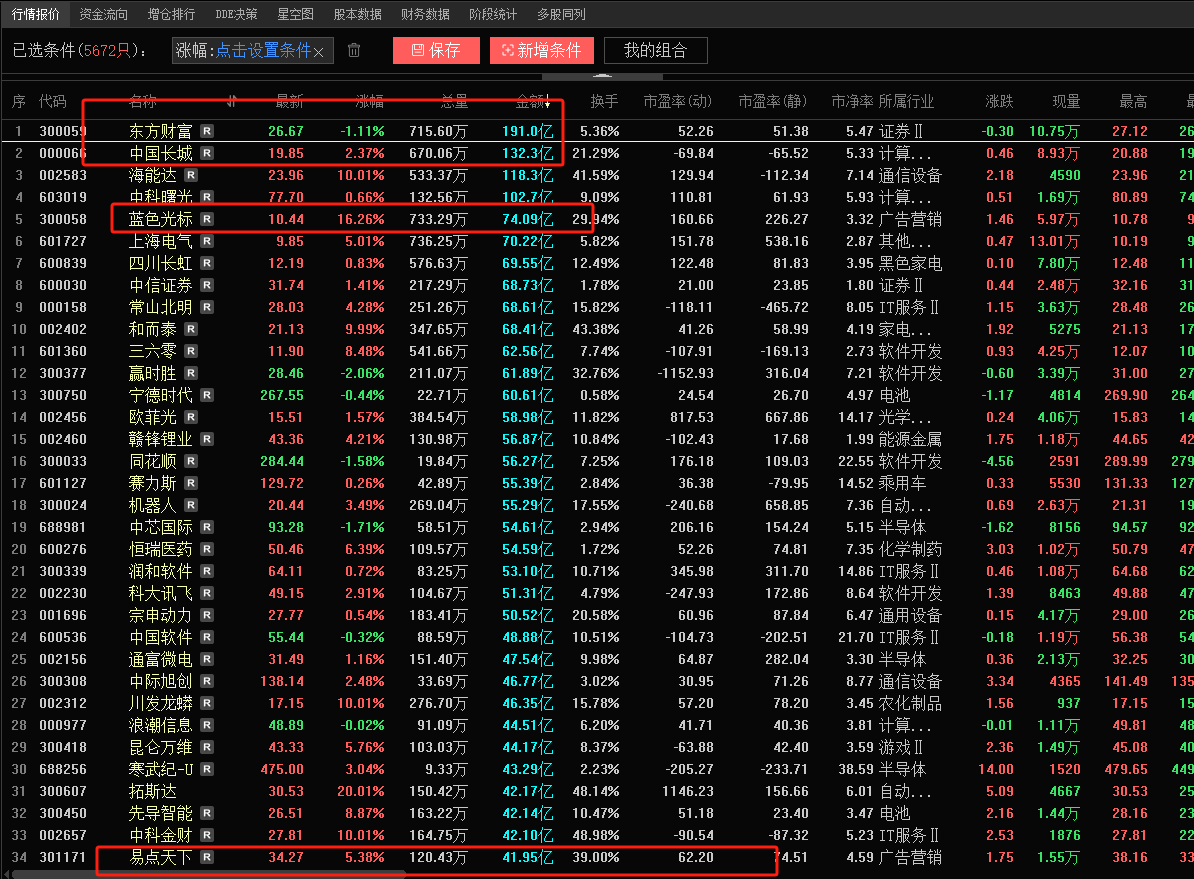The image size is (1194, 879).
Task: Switch to the 财务数据 tab
Action: (x=425, y=14)
